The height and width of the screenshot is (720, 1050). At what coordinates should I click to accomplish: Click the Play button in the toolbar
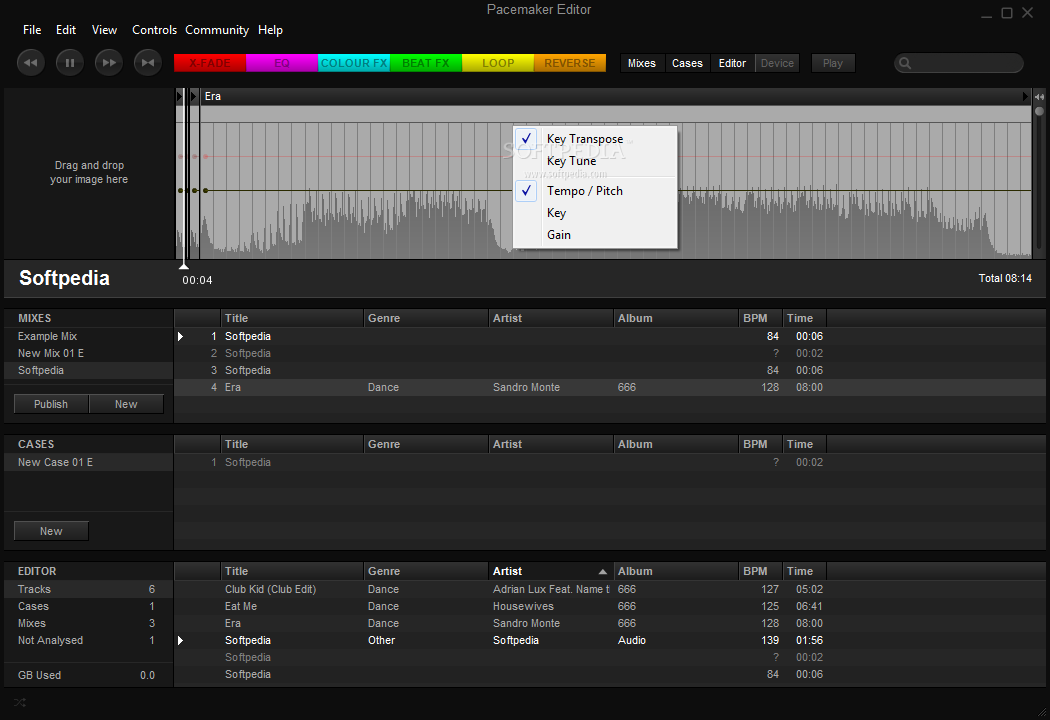coord(832,63)
